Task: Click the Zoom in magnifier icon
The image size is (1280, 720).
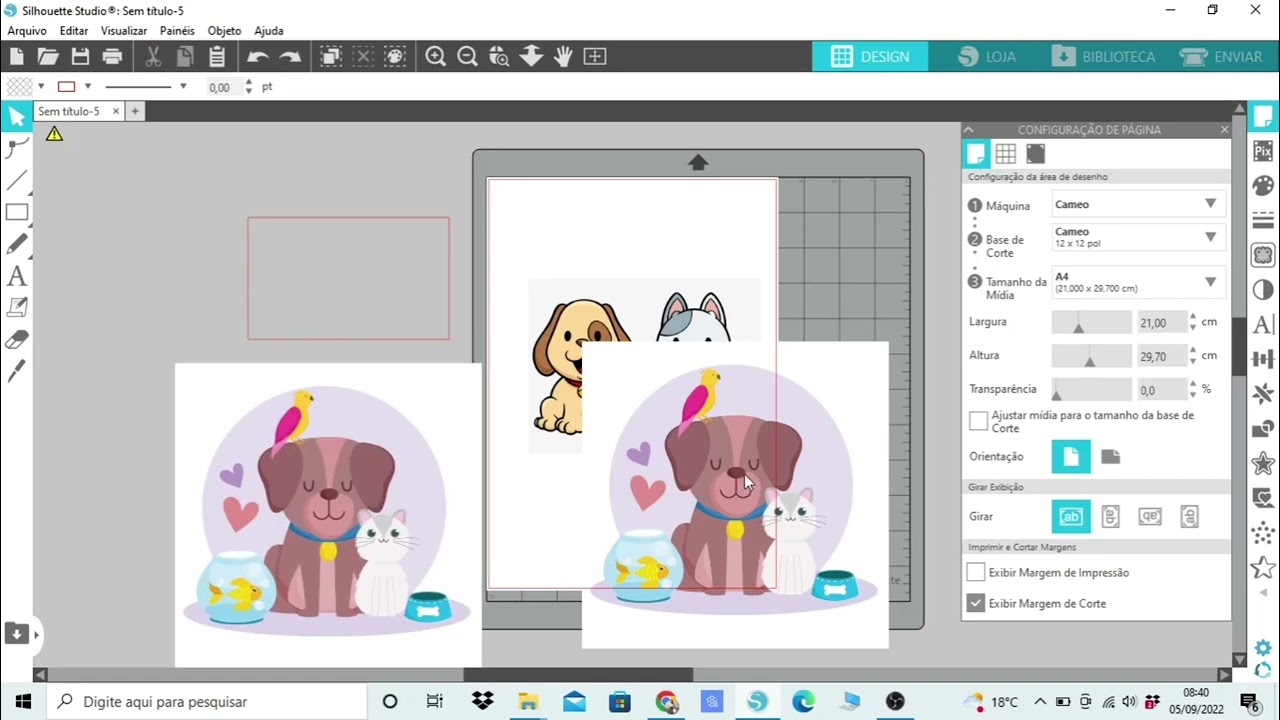Action: [435, 57]
